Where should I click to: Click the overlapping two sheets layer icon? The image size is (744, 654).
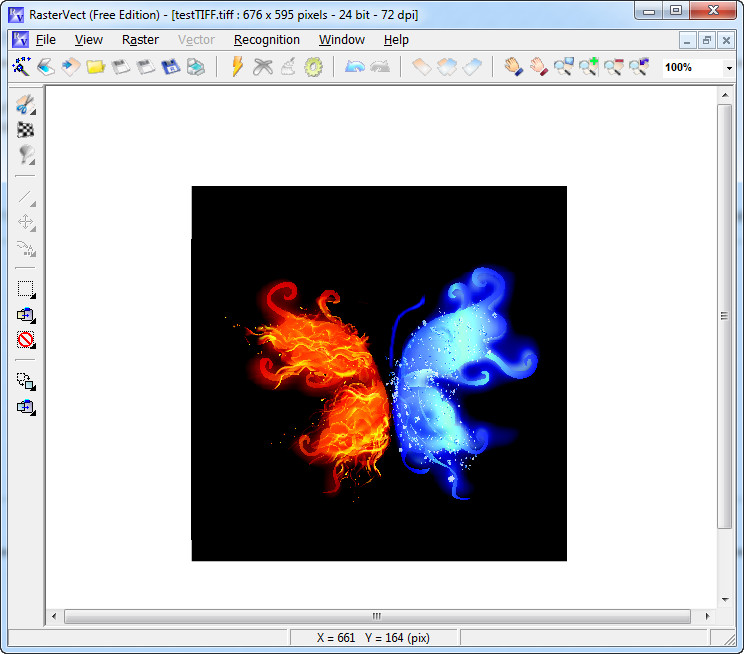tap(447, 67)
